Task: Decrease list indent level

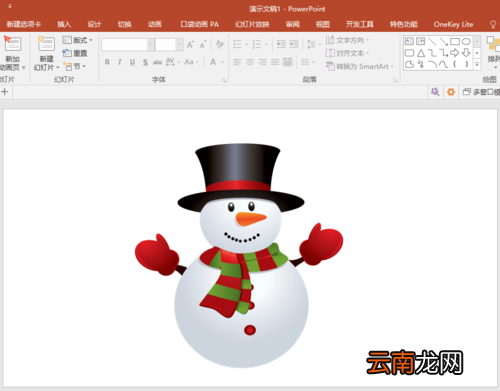Action: pos(281,44)
